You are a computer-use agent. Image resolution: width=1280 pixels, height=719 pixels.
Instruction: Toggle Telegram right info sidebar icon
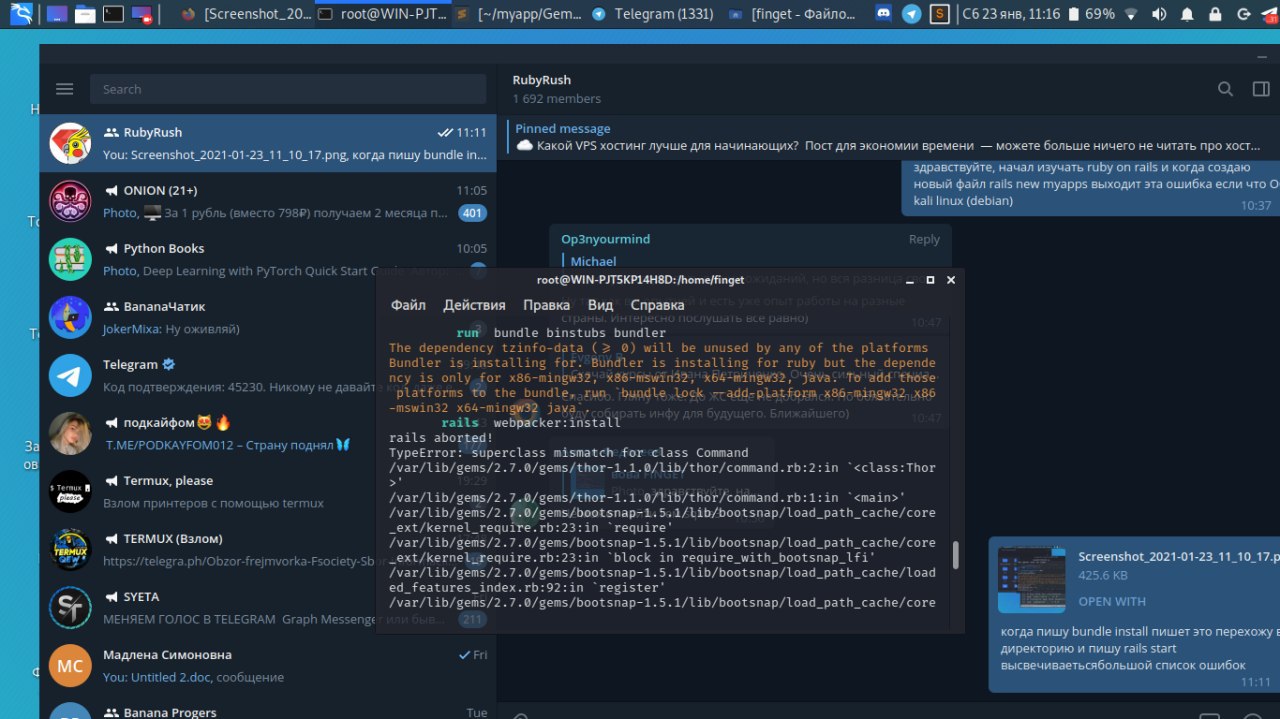coord(1261,89)
